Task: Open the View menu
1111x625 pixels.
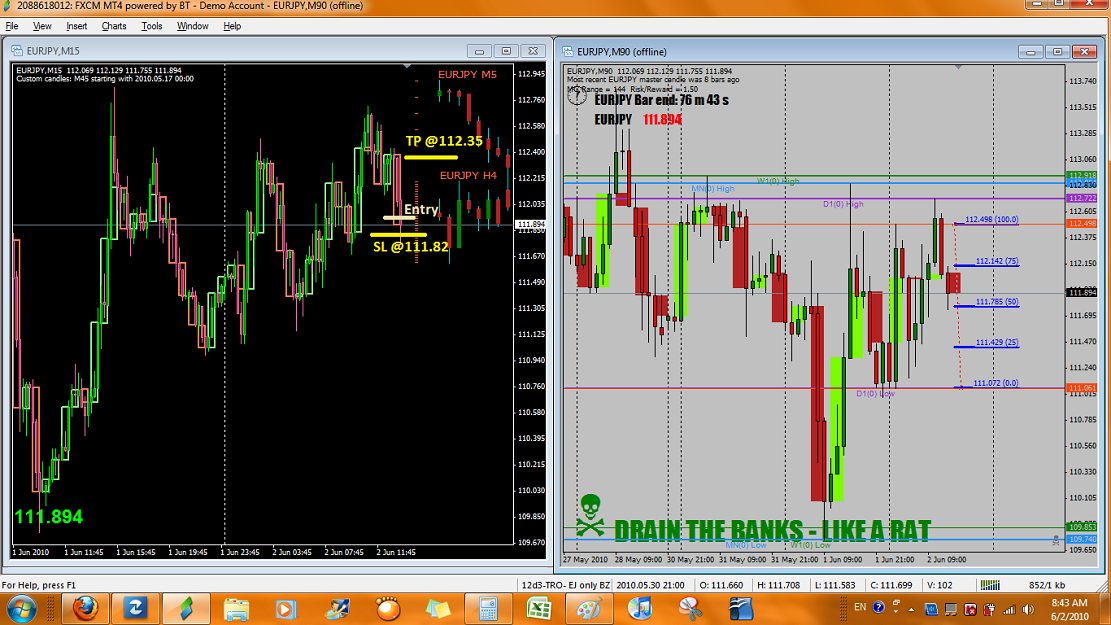Action: pos(43,26)
